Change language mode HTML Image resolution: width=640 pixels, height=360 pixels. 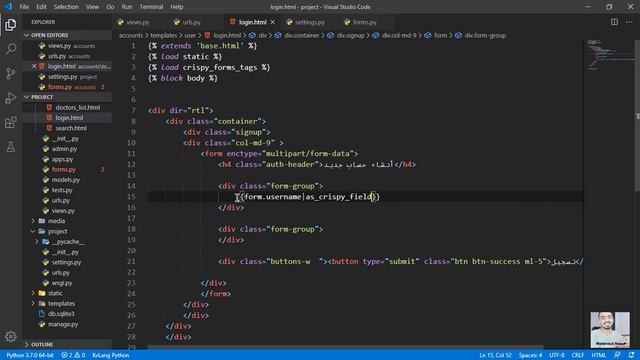(599, 355)
